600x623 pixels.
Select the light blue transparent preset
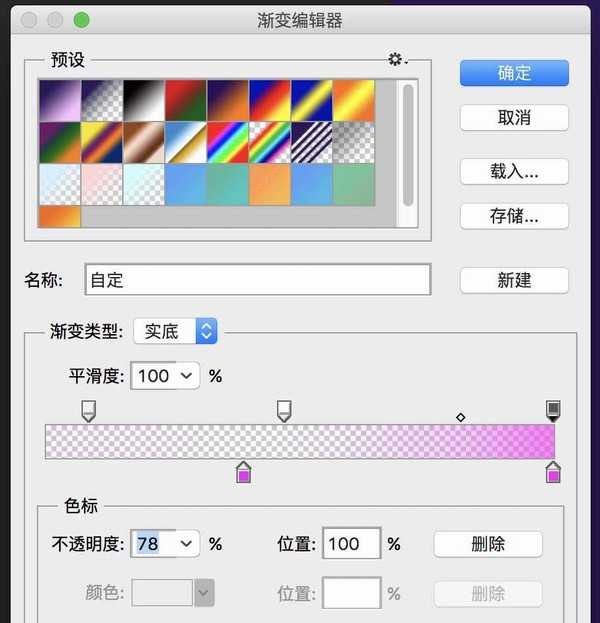coord(60,185)
